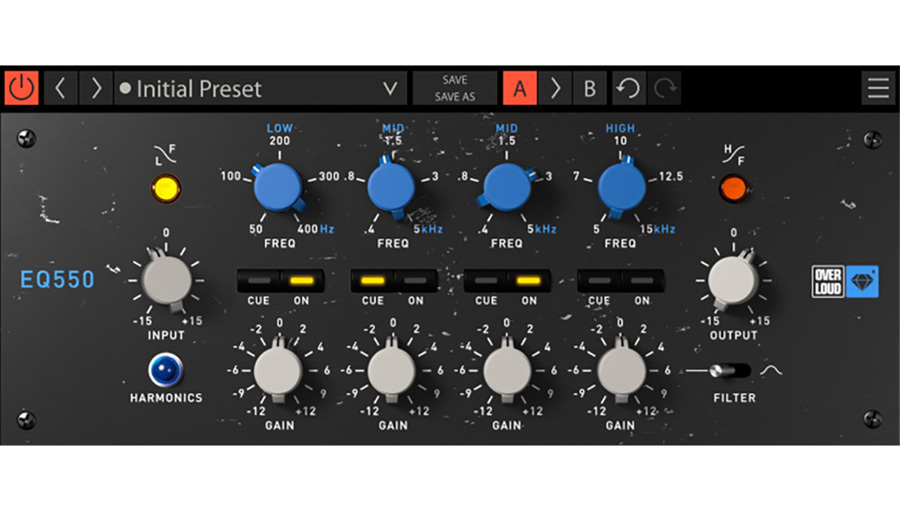This screenshot has width=900, height=511.
Task: Click the second MID band GAIN knob
Action: click(x=506, y=371)
